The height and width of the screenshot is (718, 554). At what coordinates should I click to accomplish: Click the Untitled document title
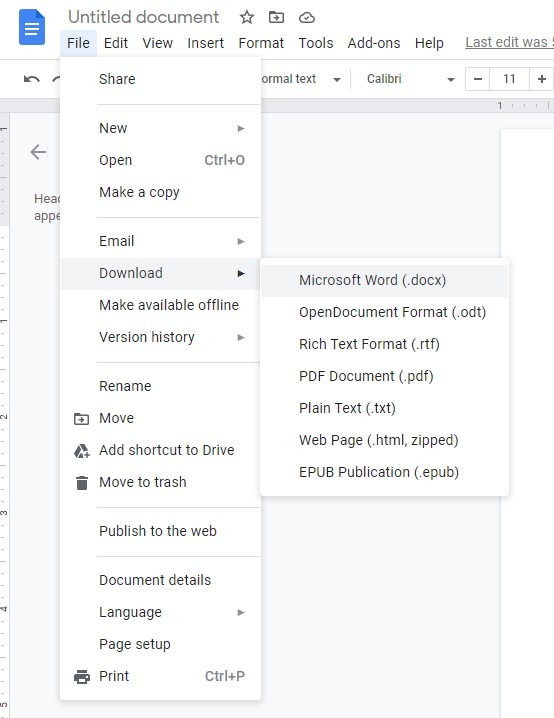[x=143, y=17]
